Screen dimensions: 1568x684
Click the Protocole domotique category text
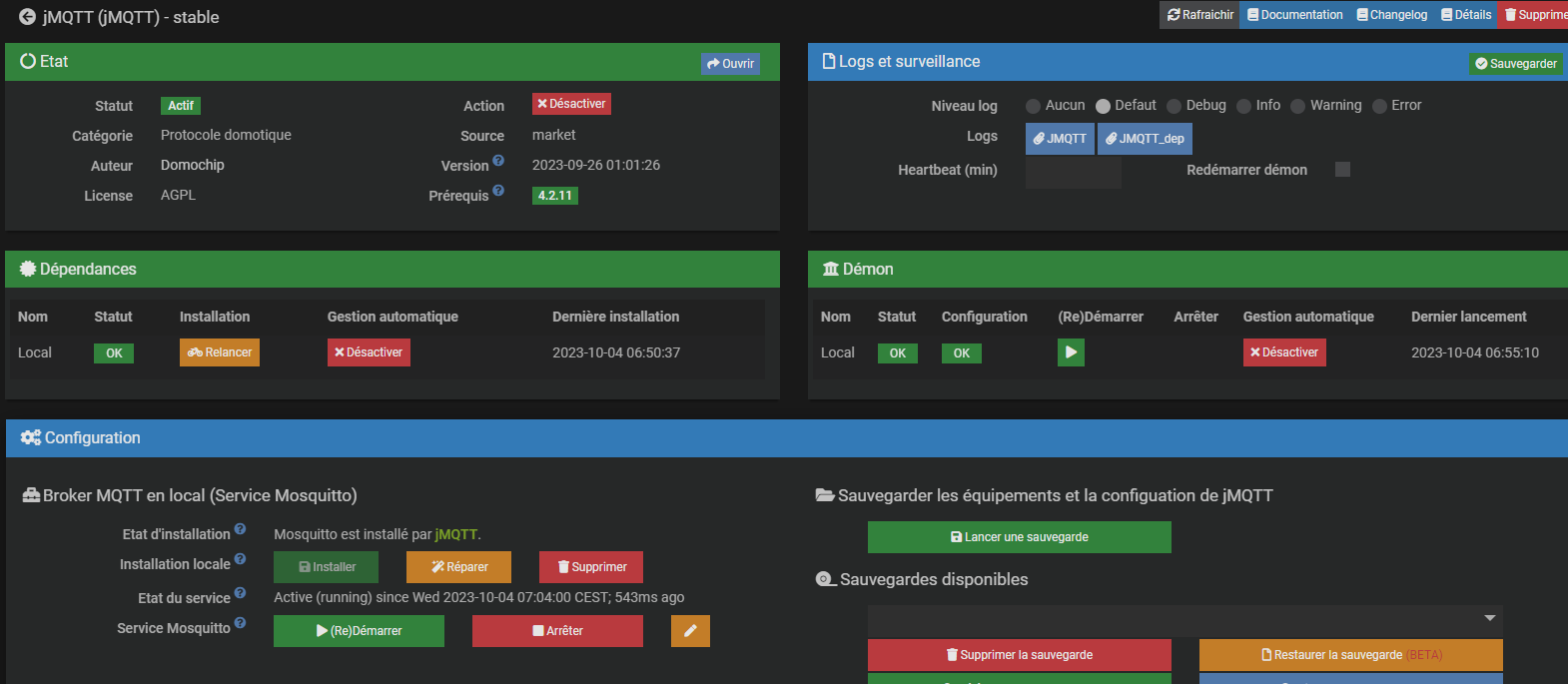(226, 135)
